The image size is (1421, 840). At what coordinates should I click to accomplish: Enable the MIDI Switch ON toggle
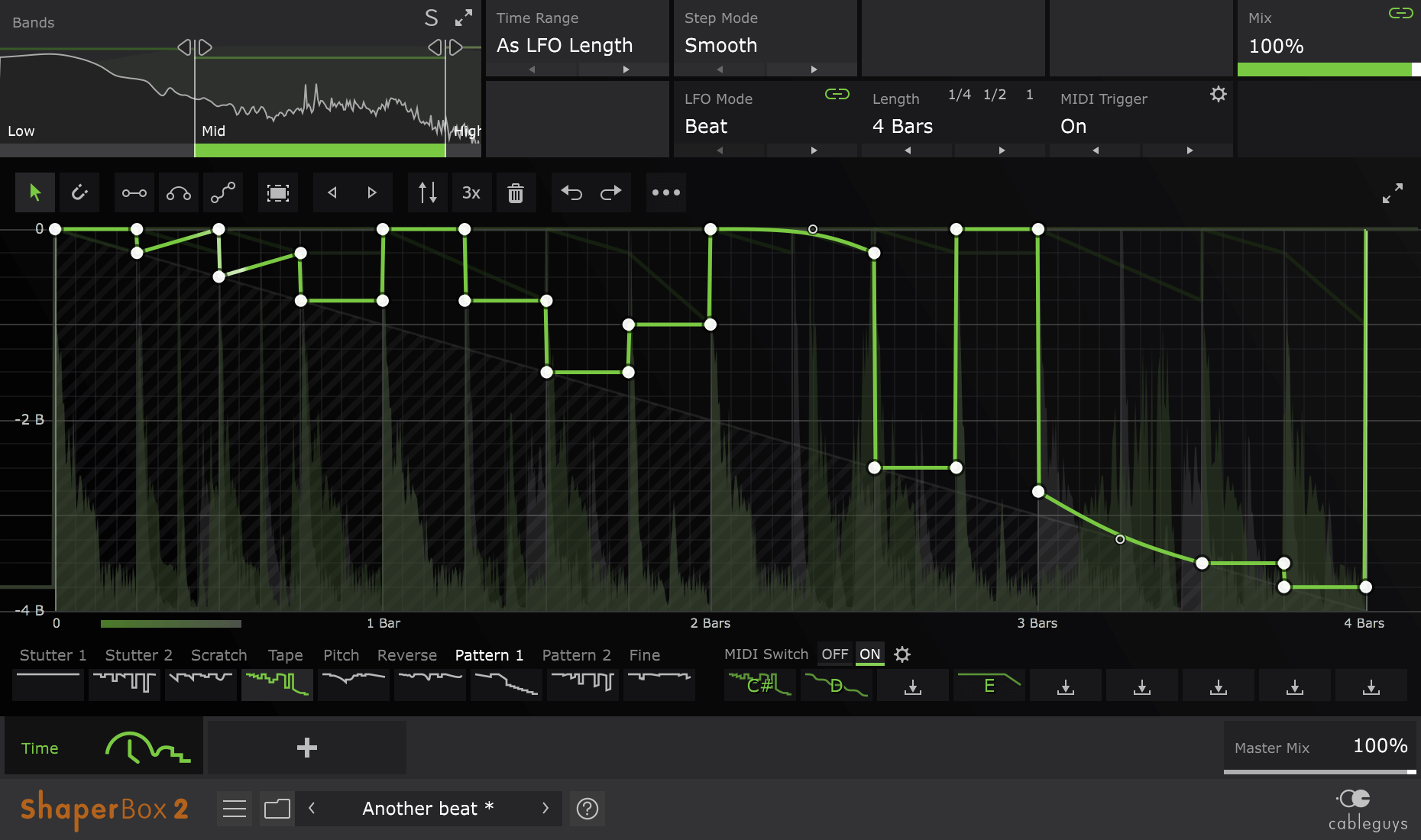click(x=869, y=654)
